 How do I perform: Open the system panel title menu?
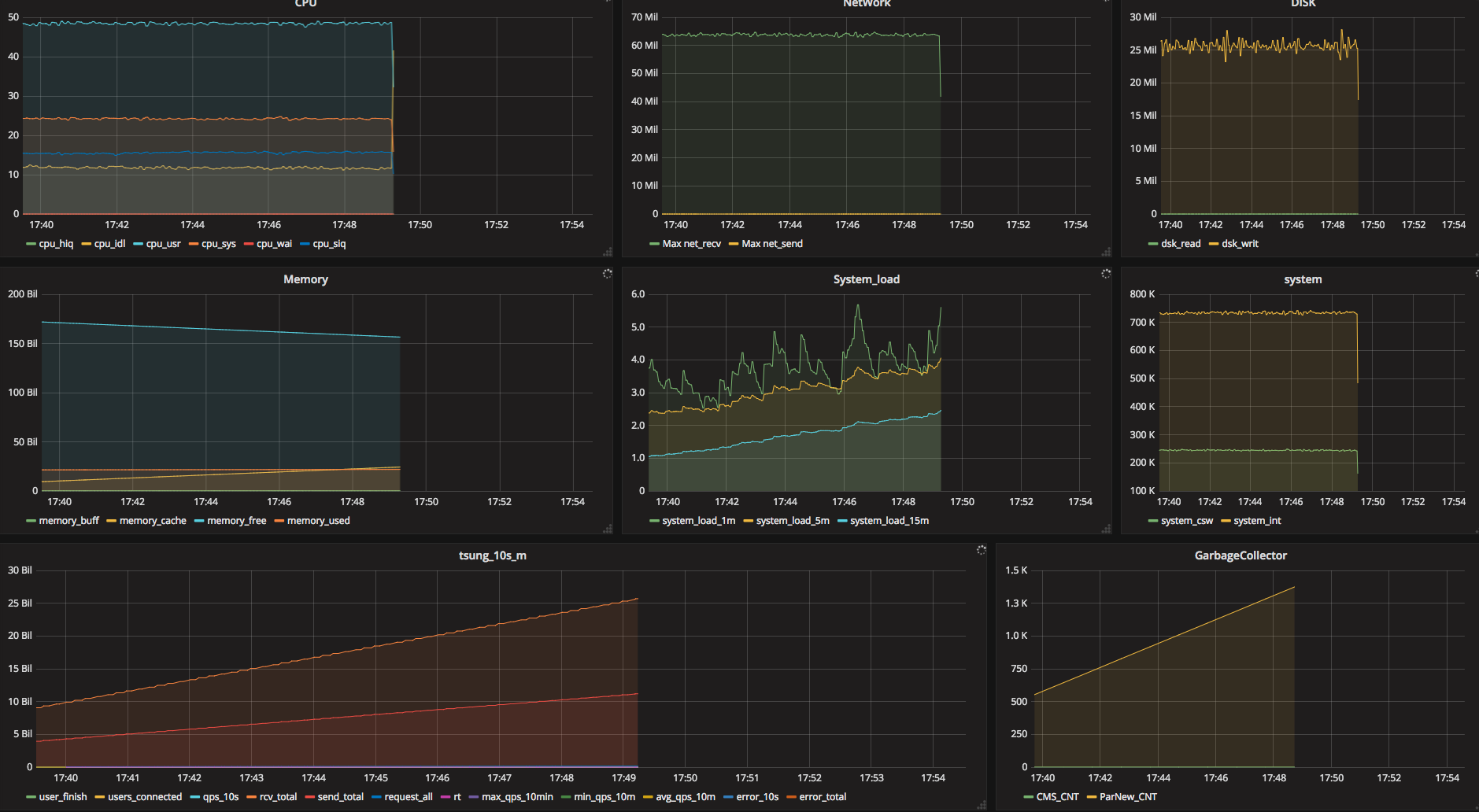click(1303, 279)
